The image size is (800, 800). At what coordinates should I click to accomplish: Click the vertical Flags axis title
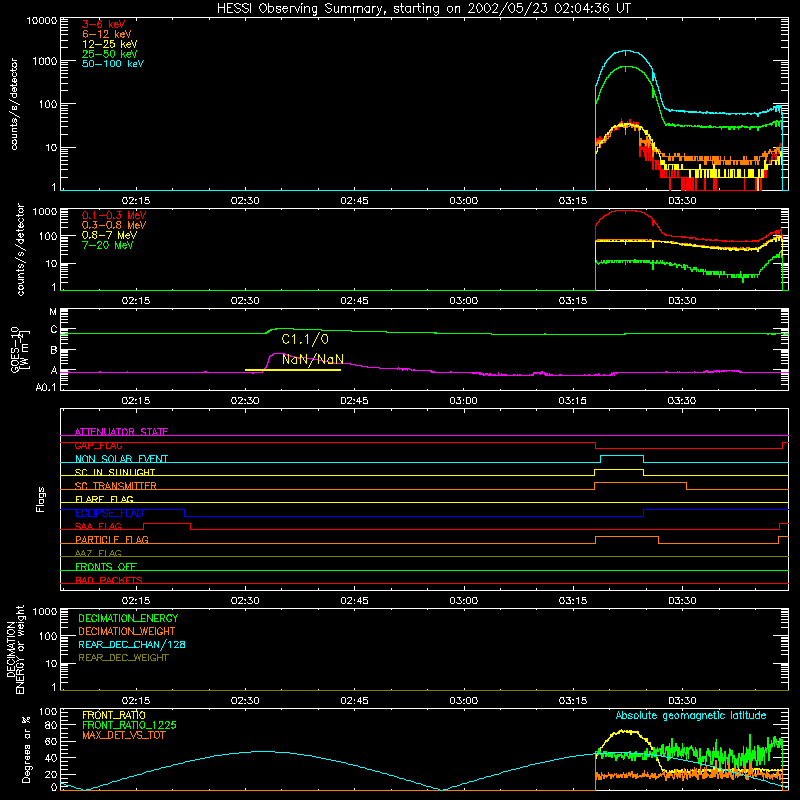[x=41, y=499]
